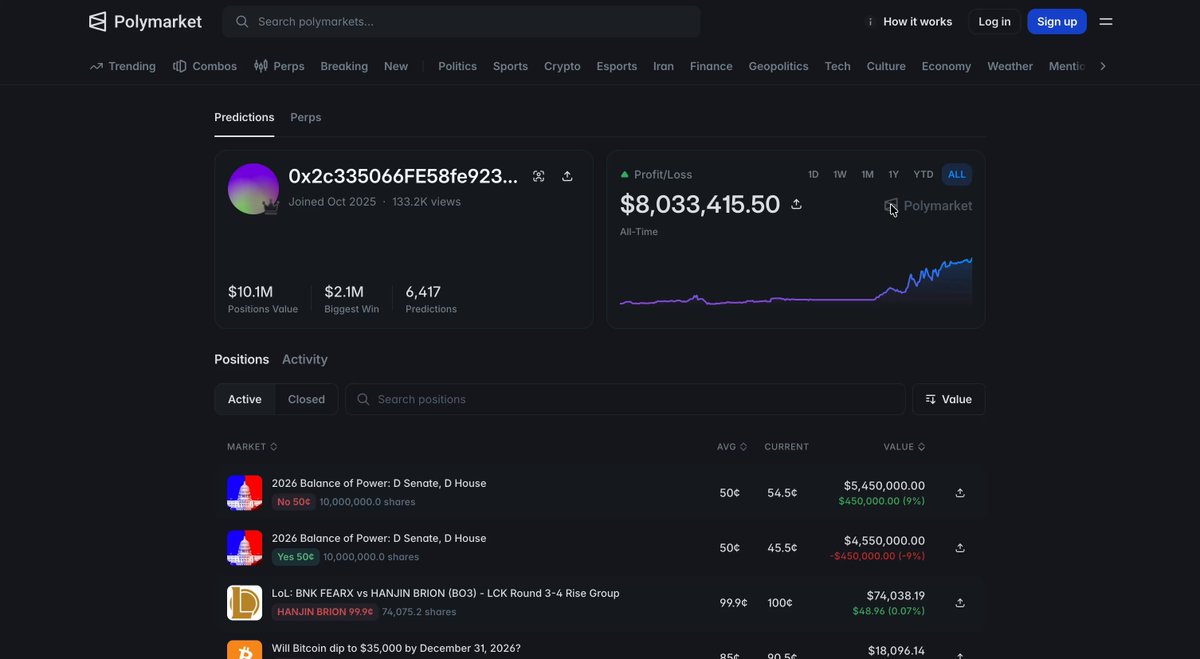Open the Value sort dropdown beside the positions search
This screenshot has width=1200, height=659.
(x=949, y=399)
